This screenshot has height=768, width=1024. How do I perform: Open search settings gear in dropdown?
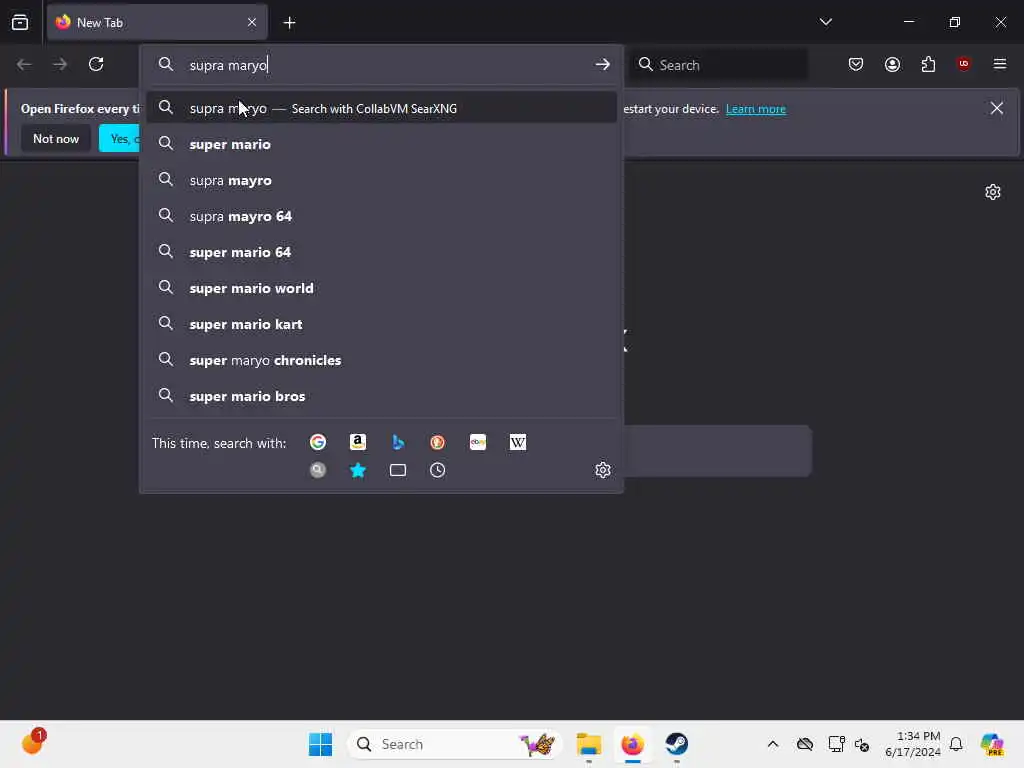tap(603, 470)
